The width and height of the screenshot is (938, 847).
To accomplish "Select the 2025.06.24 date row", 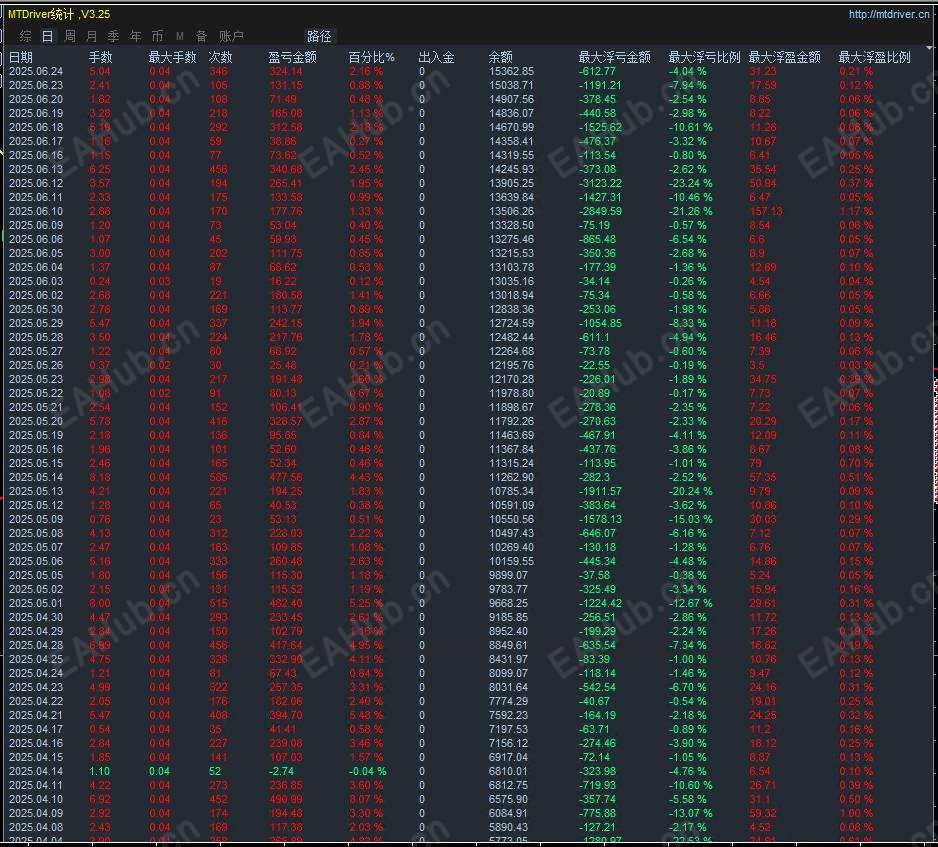I will 36,71.
